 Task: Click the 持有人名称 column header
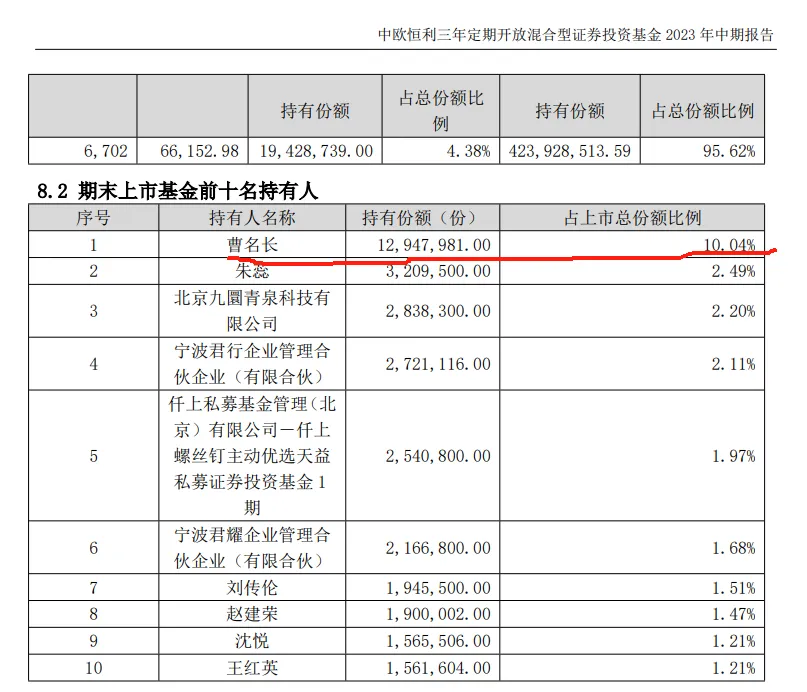(x=252, y=218)
